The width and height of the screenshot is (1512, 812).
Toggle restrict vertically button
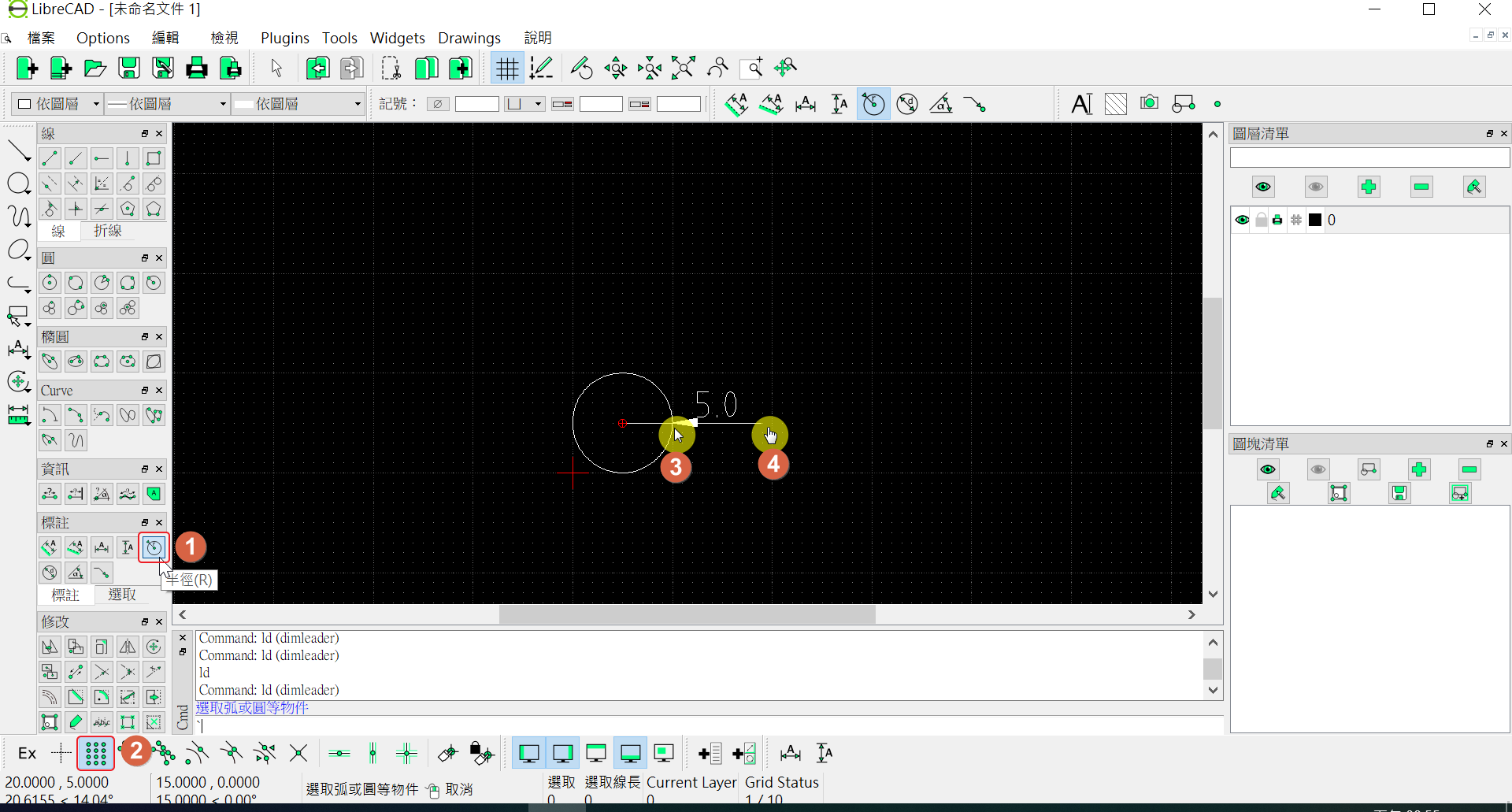373,754
